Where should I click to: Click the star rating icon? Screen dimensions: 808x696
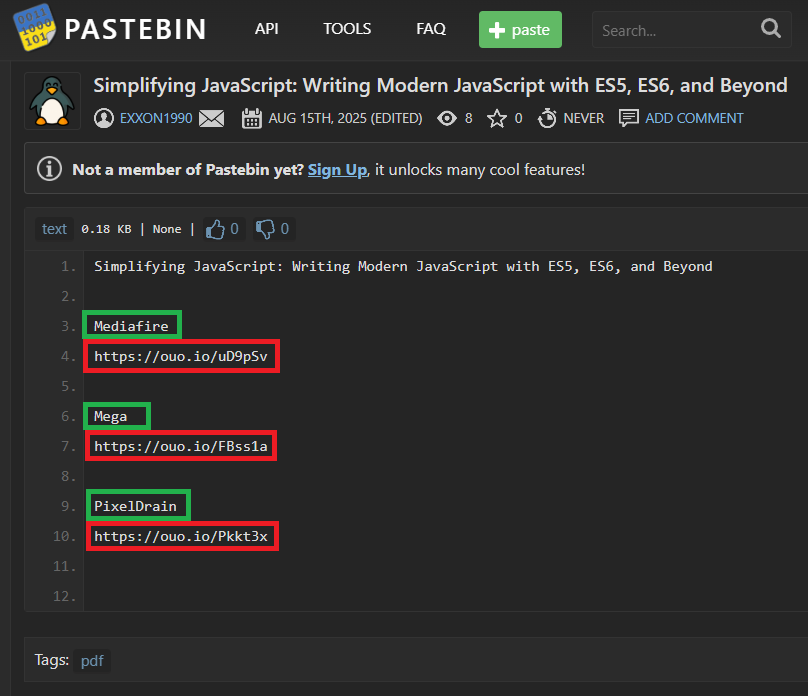(x=497, y=119)
